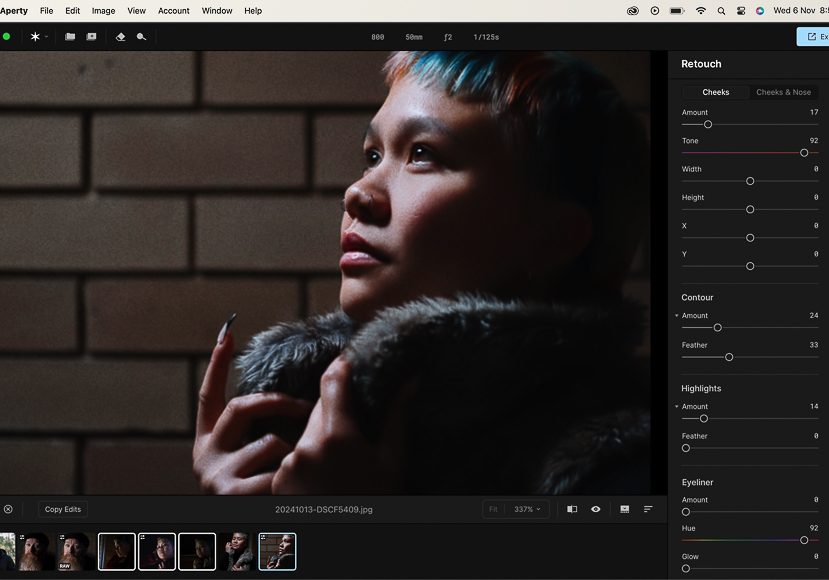Click the image view icon in the bottom bar
Screen dimensions: 829x580
click(x=624, y=509)
